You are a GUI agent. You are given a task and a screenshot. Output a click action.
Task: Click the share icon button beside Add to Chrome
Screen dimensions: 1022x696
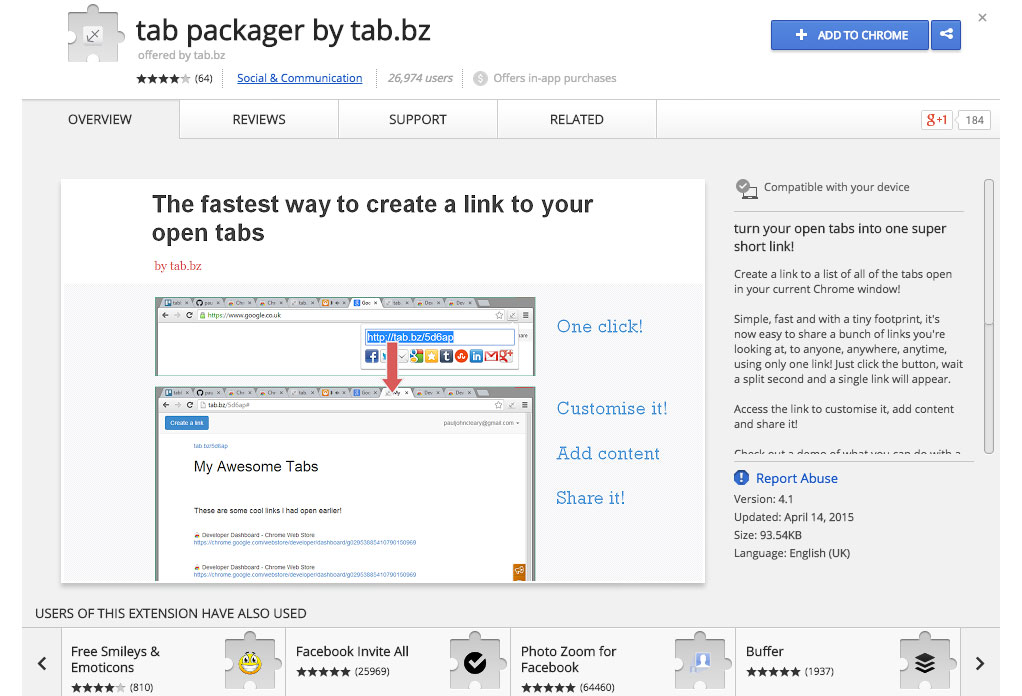[946, 35]
